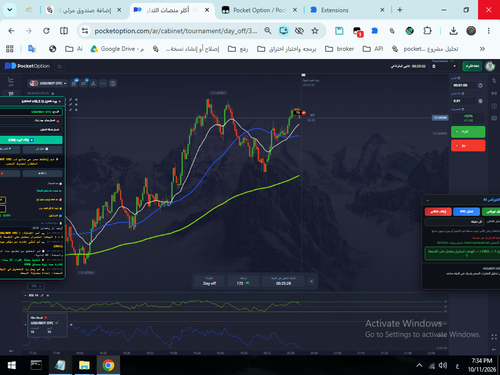Click the favorites star beside PocketOption logo
Image resolution: width=500 pixels, height=375 pixels.
point(59,66)
